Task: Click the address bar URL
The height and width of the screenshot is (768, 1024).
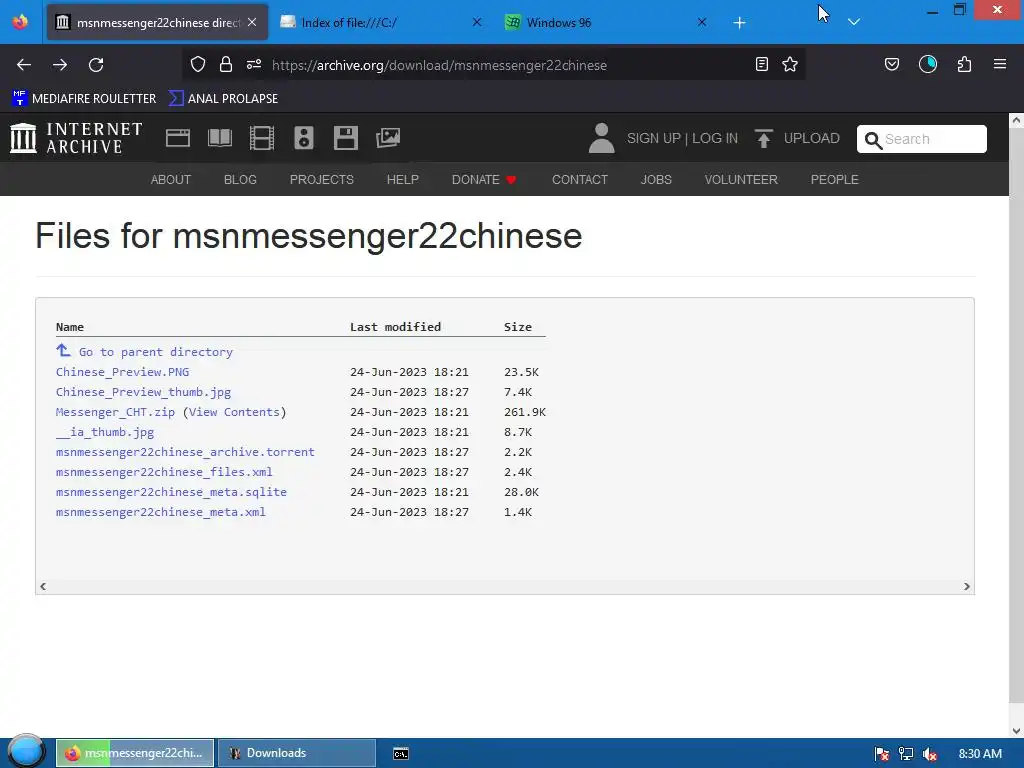Action: (x=440, y=65)
